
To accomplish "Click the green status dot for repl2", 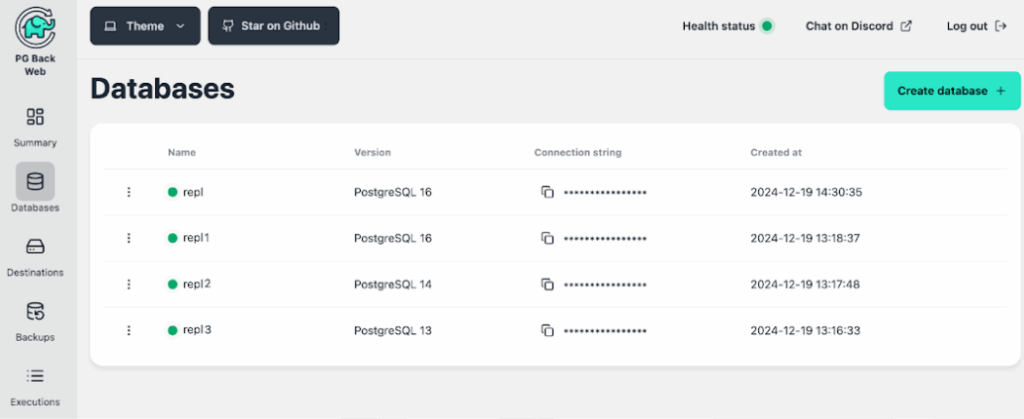I will click(x=172, y=284).
